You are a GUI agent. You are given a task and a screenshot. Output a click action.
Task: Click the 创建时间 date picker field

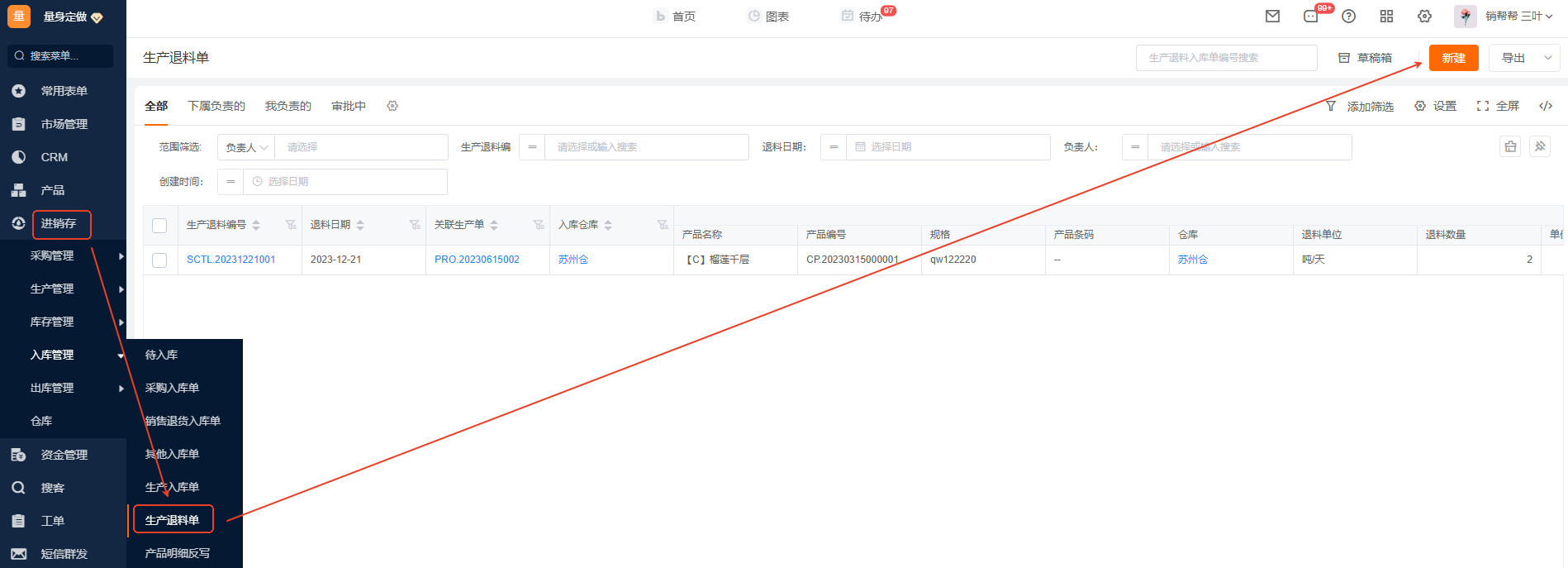345,182
